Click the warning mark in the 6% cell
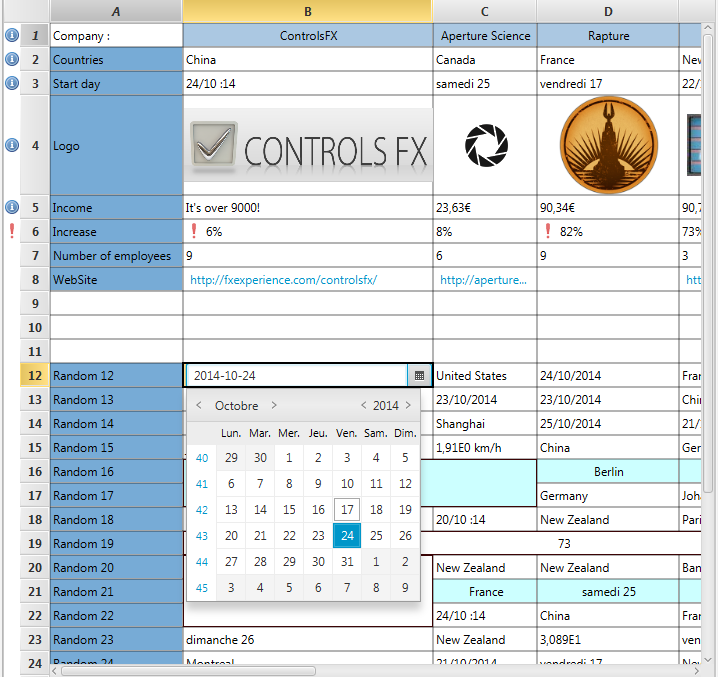This screenshot has width=718, height=677. [194, 231]
